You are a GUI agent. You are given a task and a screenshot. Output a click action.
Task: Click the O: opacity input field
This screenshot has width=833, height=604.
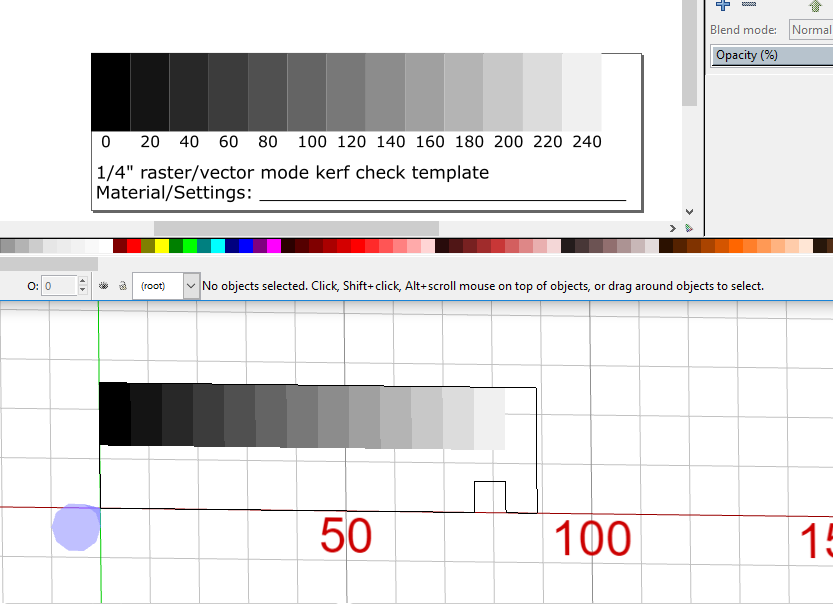pyautogui.click(x=60, y=286)
